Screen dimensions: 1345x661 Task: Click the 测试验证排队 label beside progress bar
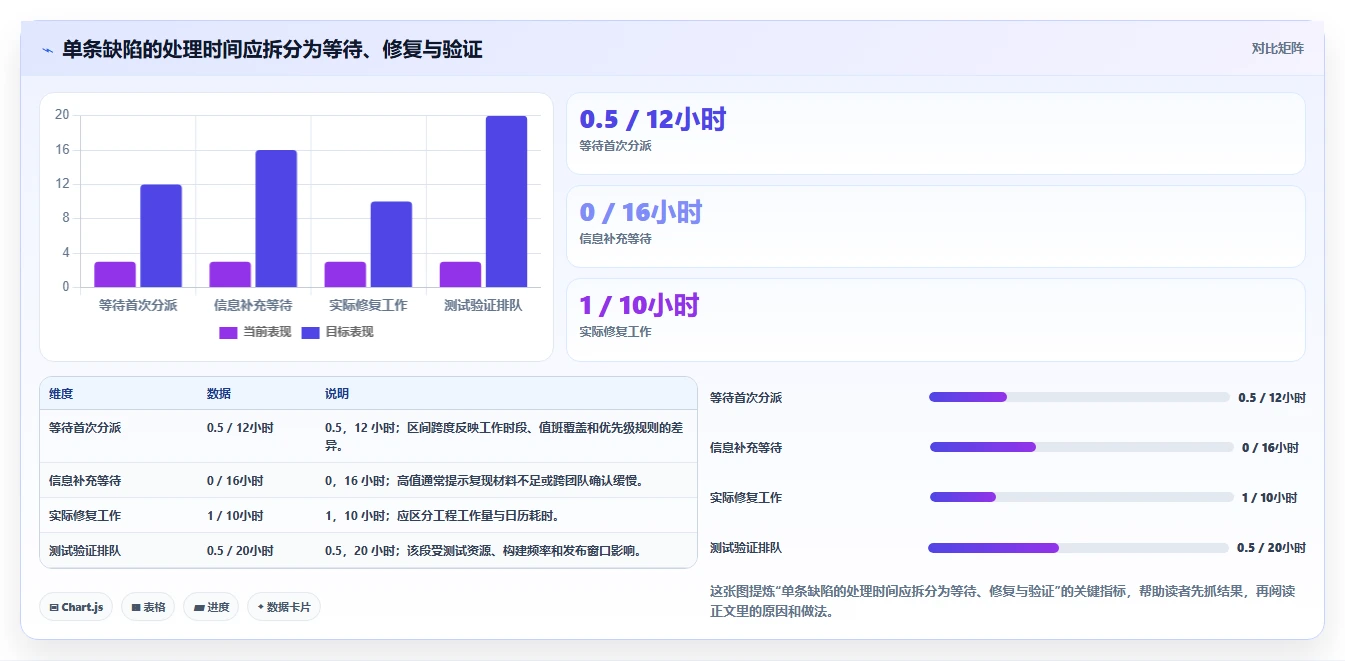pos(746,547)
